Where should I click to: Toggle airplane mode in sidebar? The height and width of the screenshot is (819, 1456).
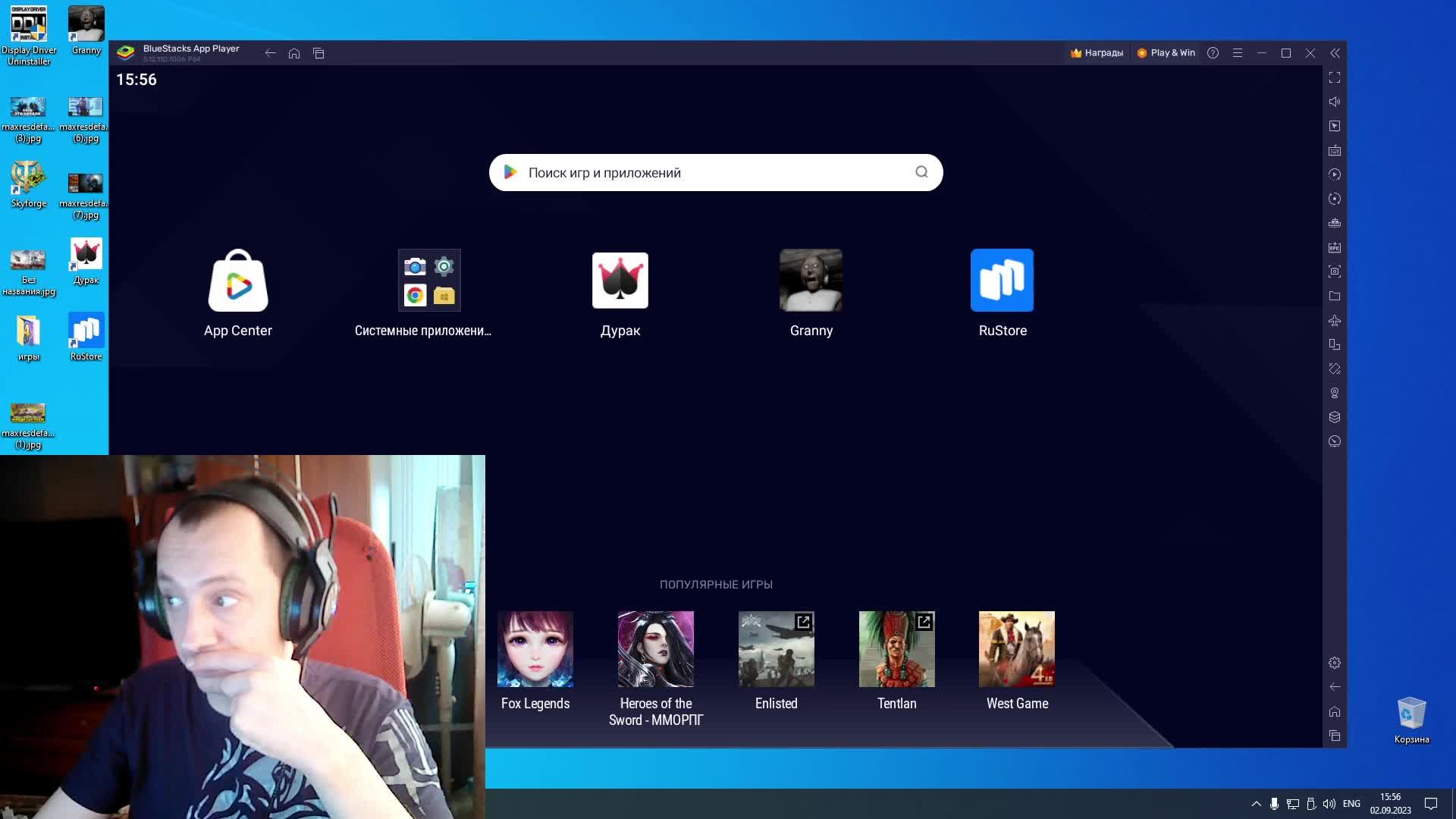point(1335,320)
